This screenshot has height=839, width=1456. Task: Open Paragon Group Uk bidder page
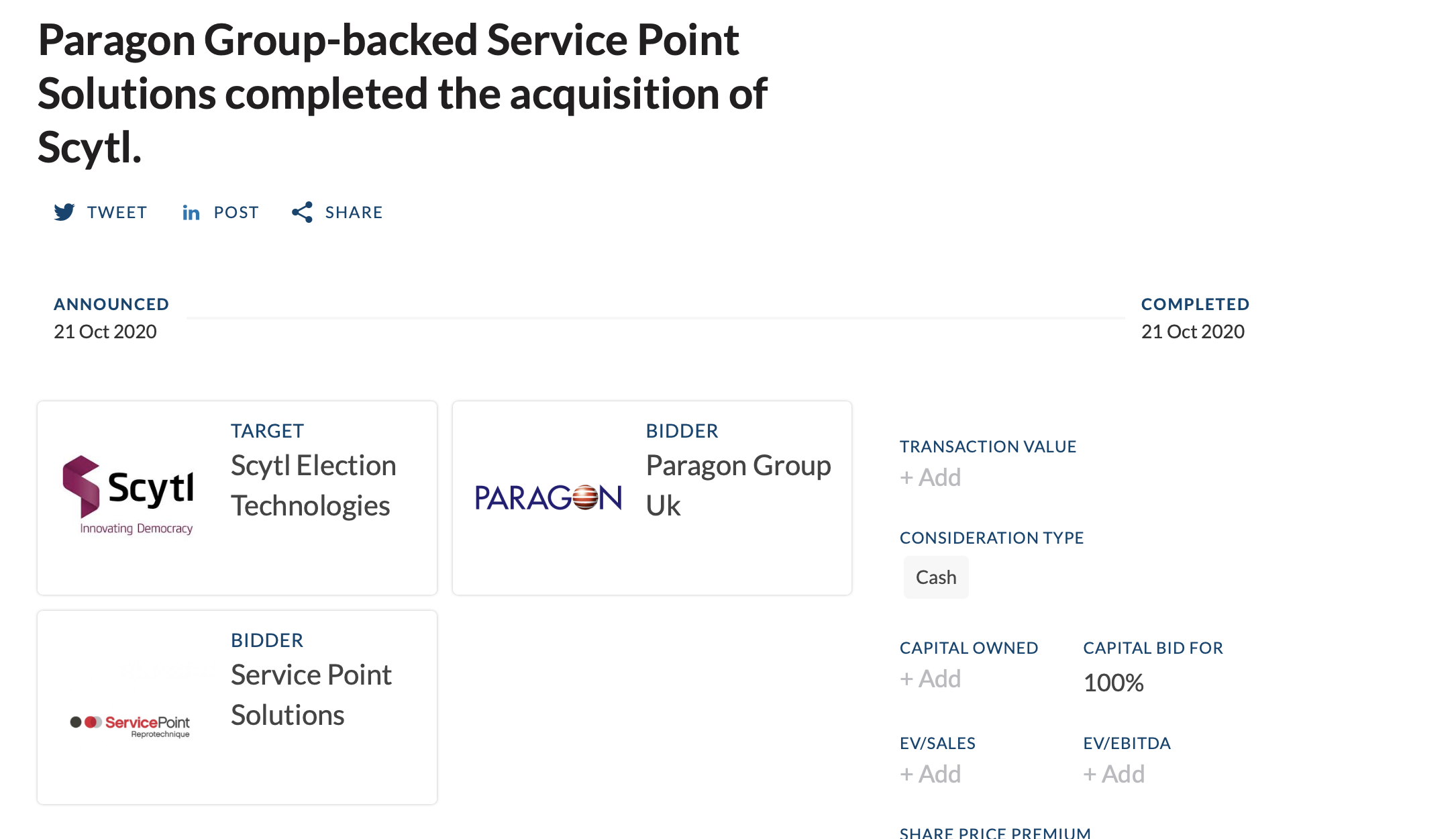coord(738,485)
